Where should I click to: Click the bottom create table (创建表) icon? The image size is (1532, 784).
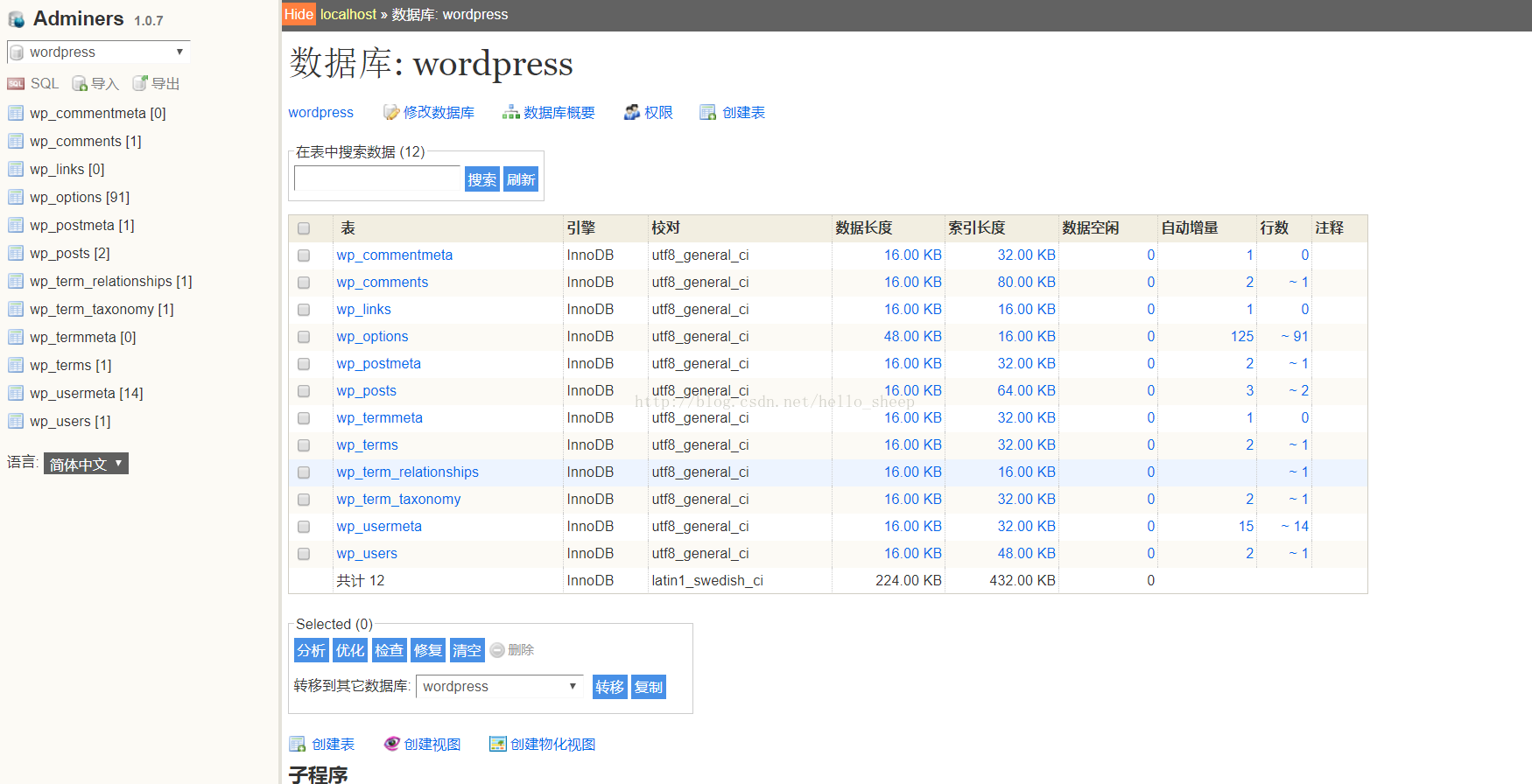(x=298, y=744)
